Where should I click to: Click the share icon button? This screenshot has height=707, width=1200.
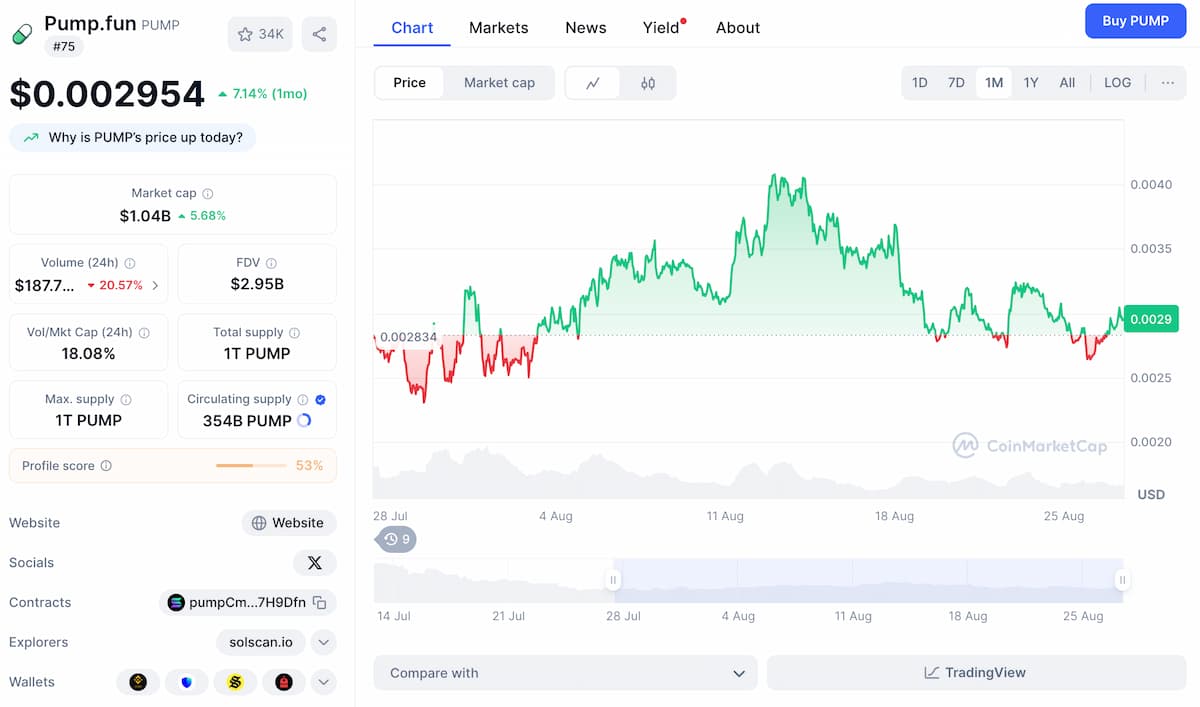(x=319, y=34)
